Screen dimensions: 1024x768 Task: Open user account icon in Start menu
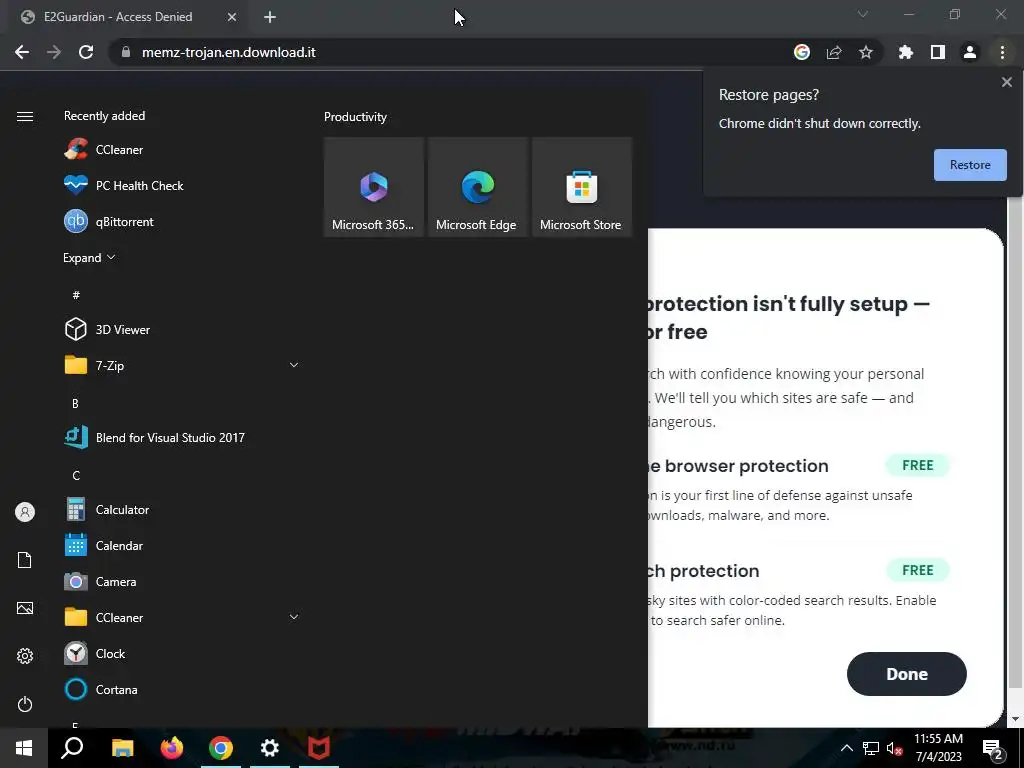coord(25,512)
